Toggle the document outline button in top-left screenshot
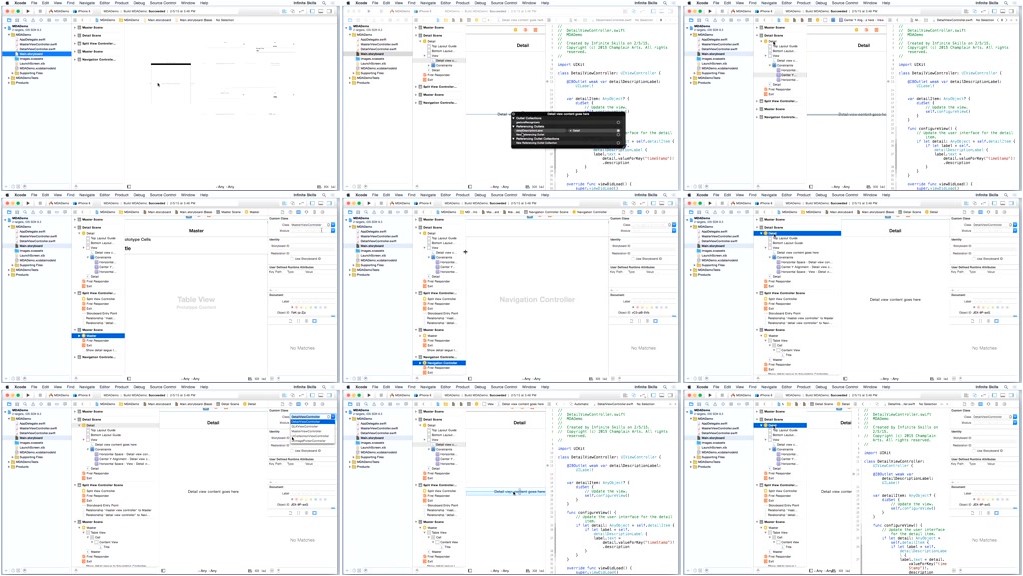 point(129,187)
